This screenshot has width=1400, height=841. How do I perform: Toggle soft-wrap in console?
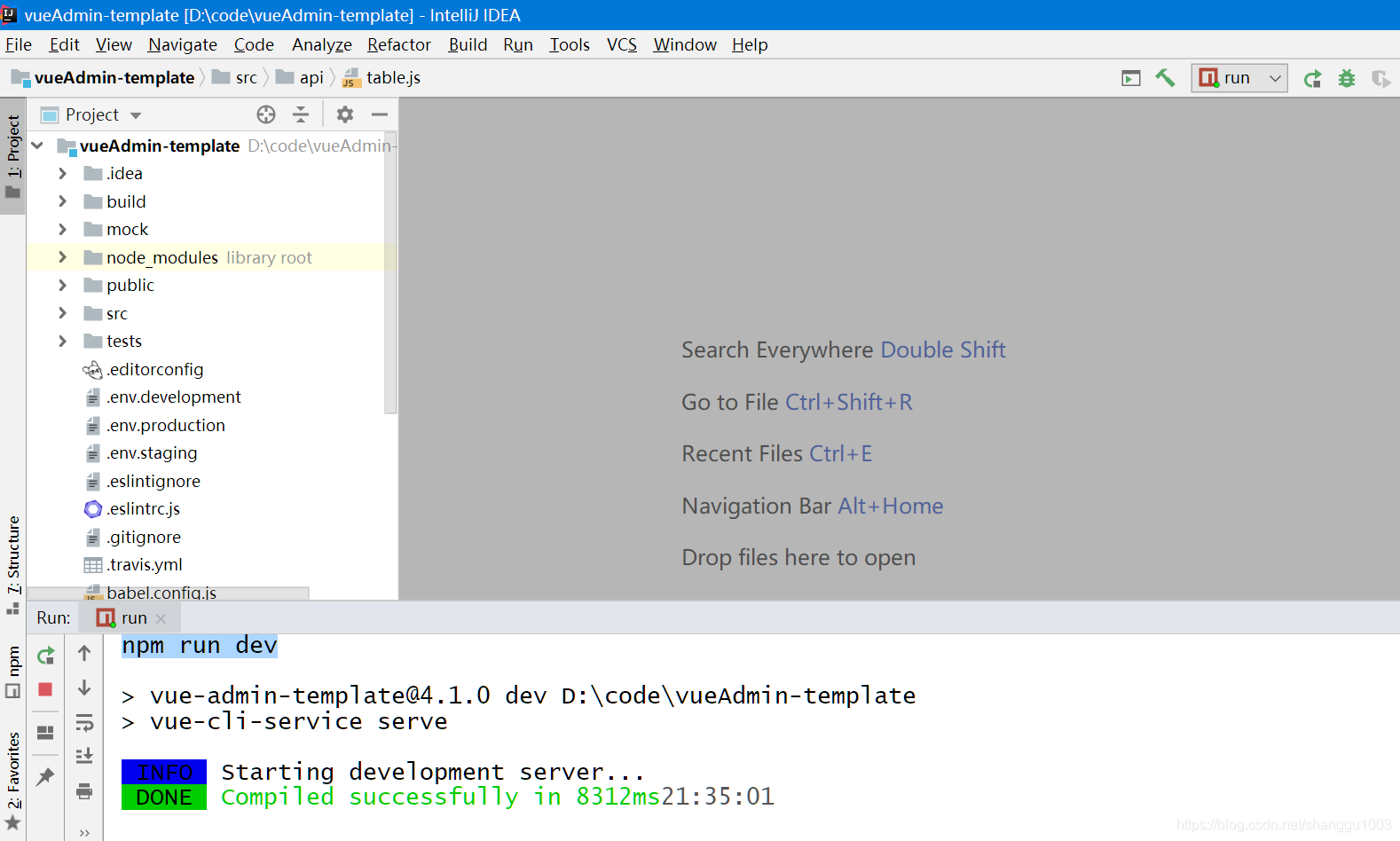[84, 722]
